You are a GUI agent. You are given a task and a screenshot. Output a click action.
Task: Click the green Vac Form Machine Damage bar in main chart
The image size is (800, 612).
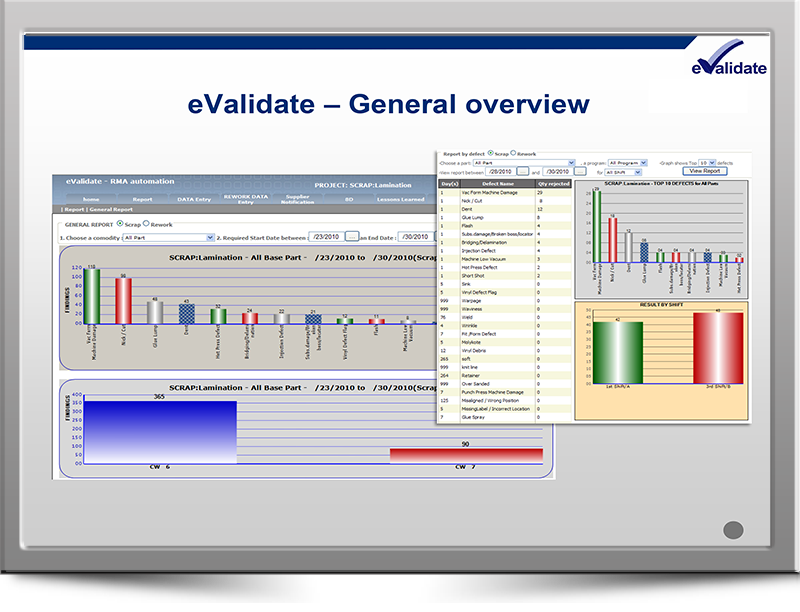click(92, 296)
